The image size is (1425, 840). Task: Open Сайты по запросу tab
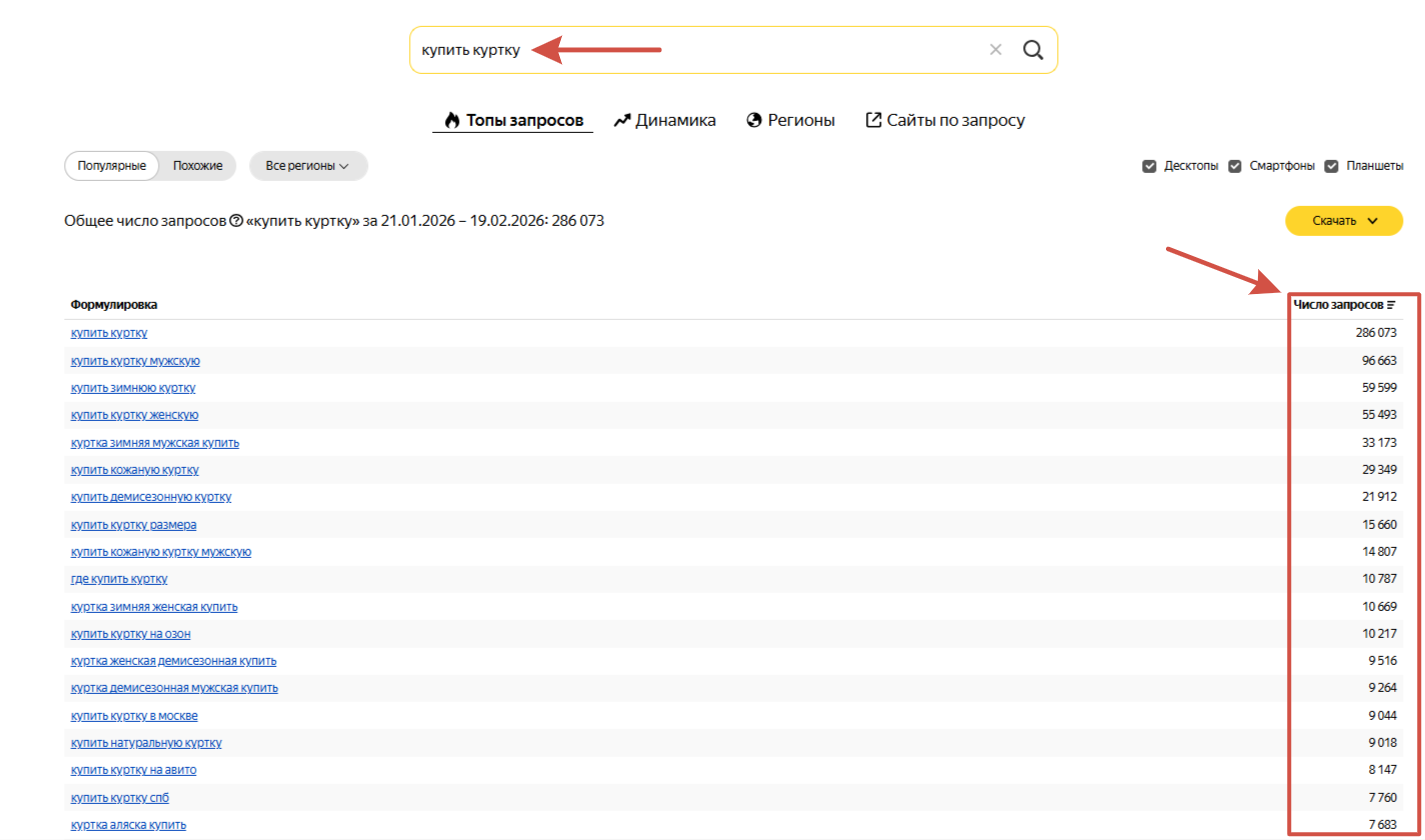coord(945,120)
